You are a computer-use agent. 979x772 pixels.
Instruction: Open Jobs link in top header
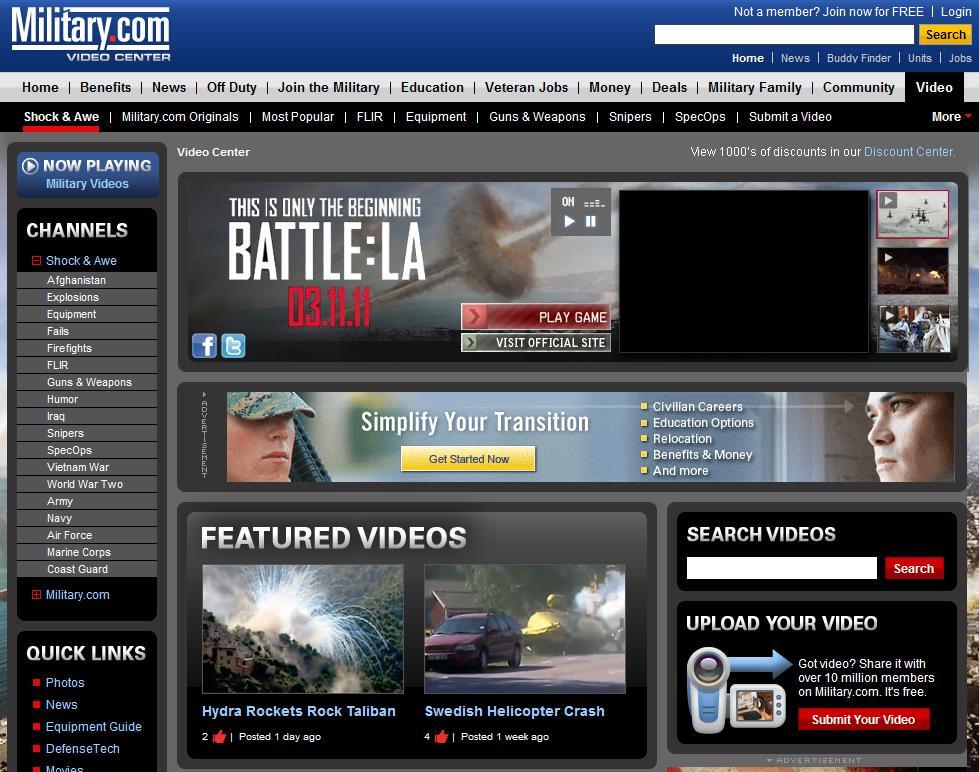coord(960,58)
